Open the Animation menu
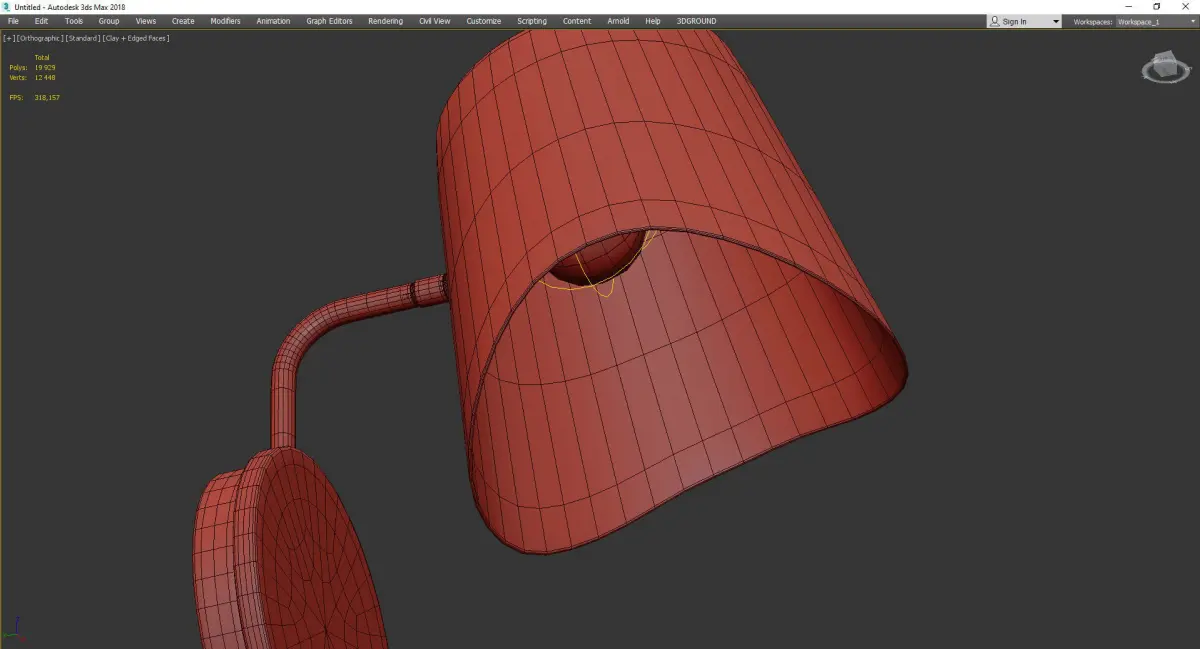 pyautogui.click(x=273, y=21)
